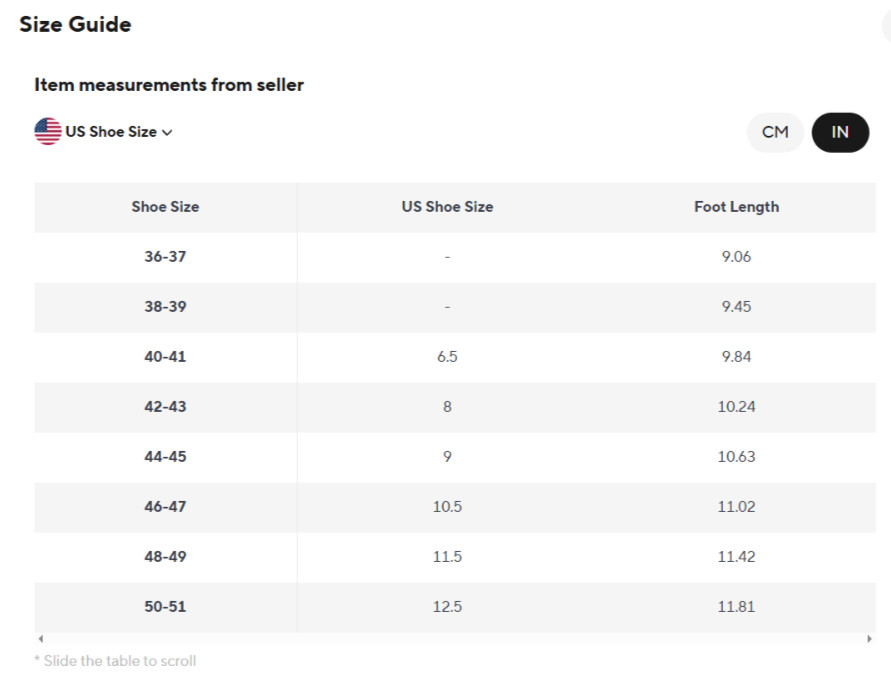891x700 pixels.
Task: Click the Shoe Size column header
Action: click(x=165, y=207)
